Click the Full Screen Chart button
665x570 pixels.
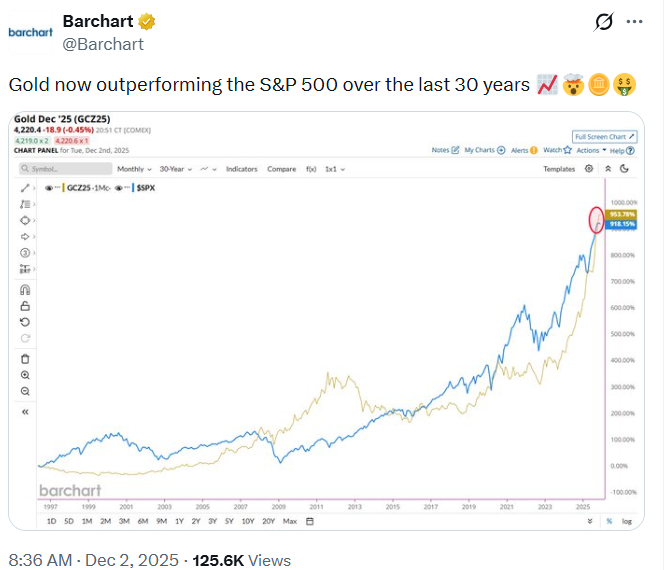coord(600,136)
